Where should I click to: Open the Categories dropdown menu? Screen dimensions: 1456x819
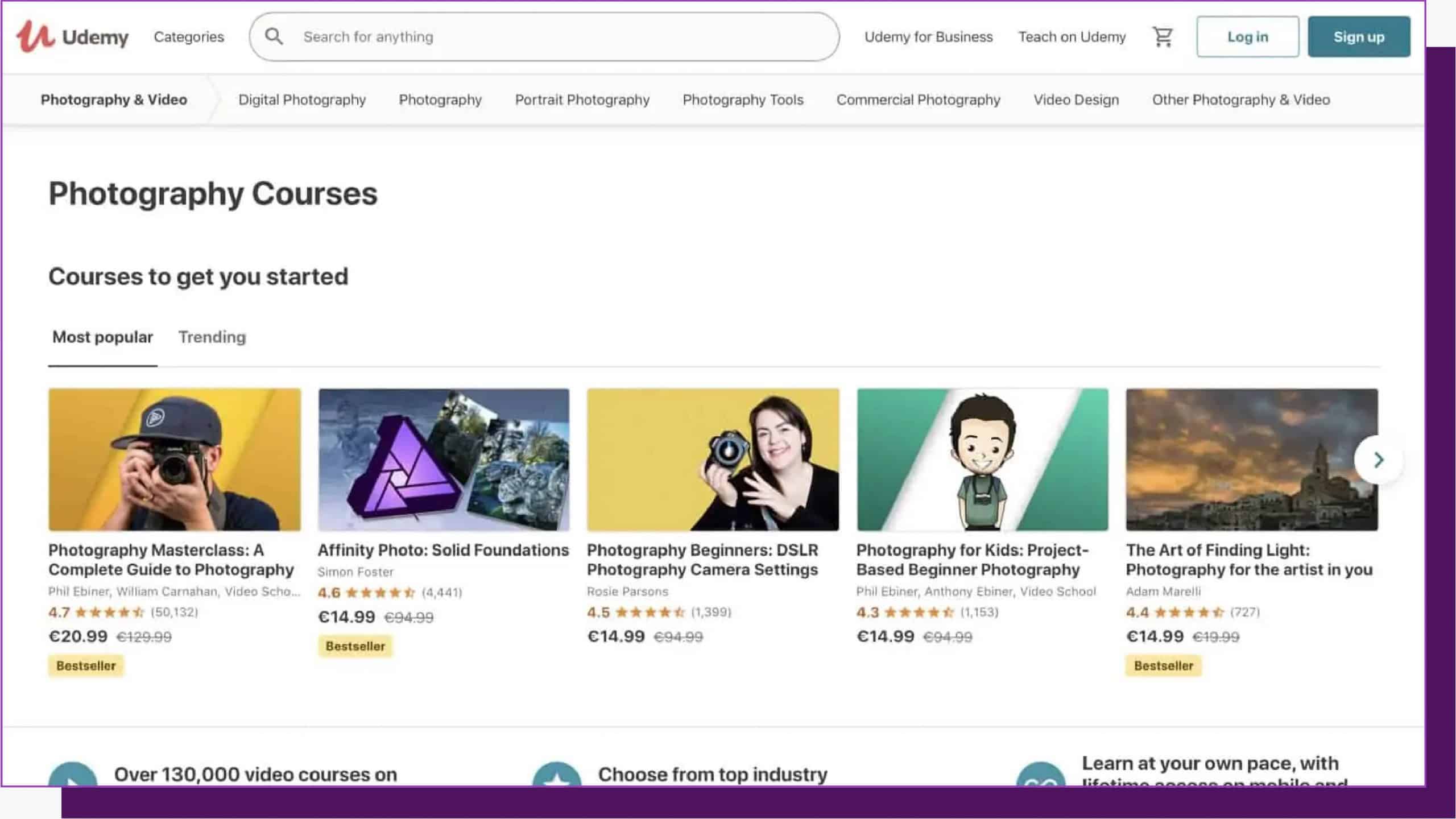pyautogui.click(x=189, y=37)
